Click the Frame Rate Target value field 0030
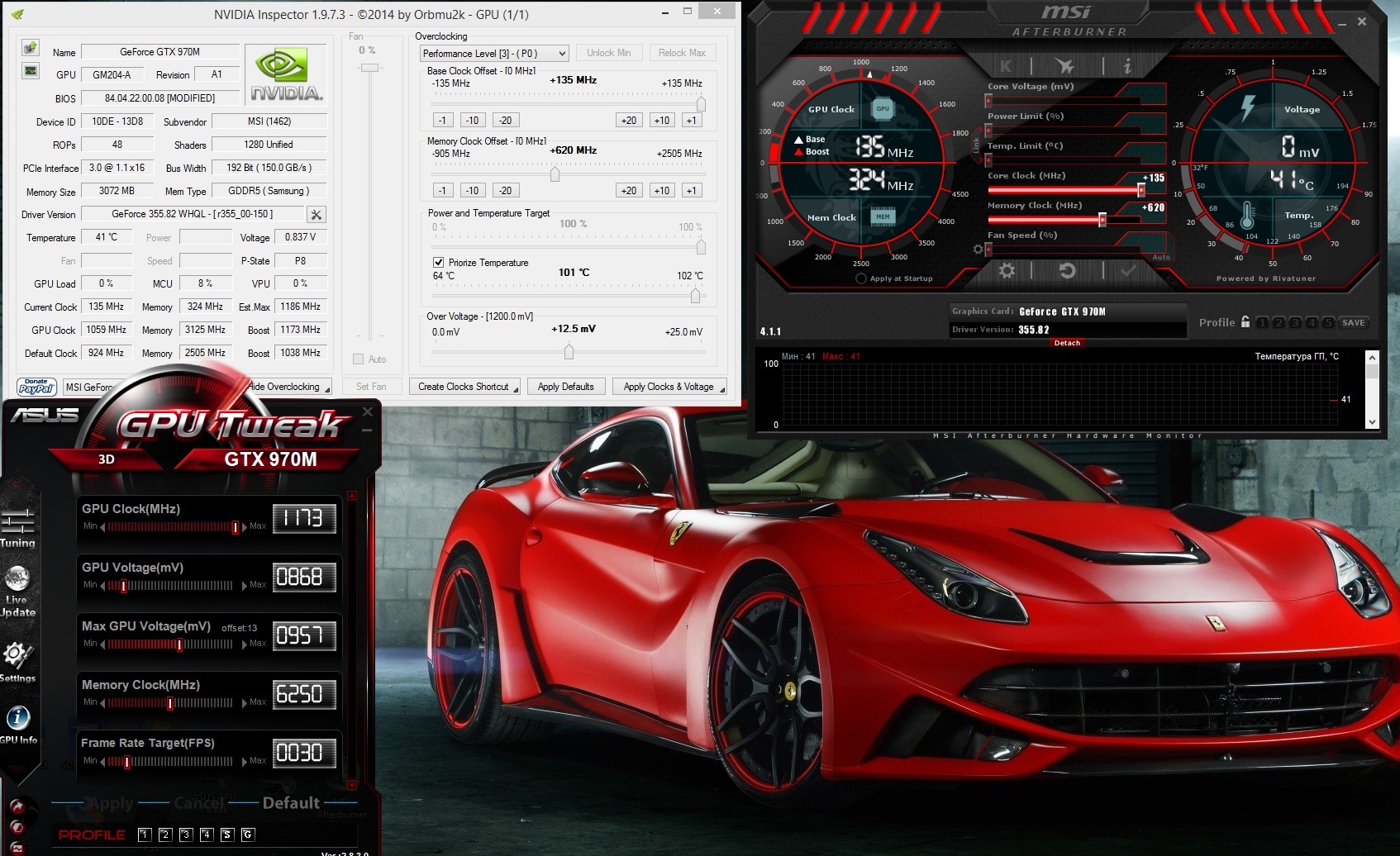 (x=304, y=754)
